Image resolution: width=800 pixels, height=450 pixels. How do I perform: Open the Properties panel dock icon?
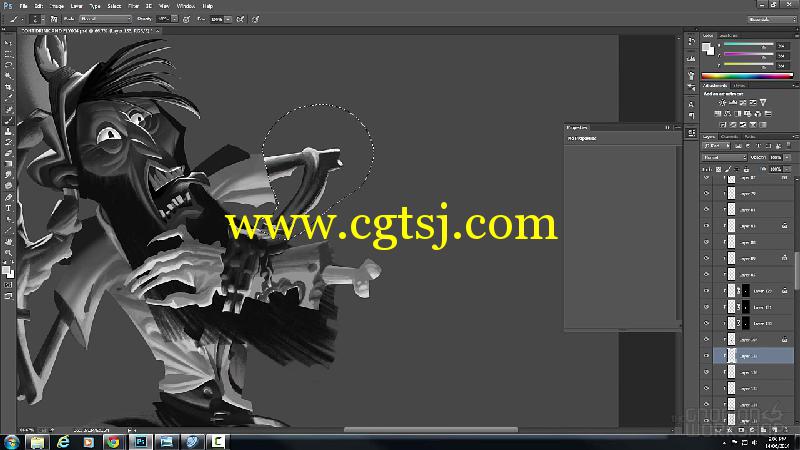691,133
